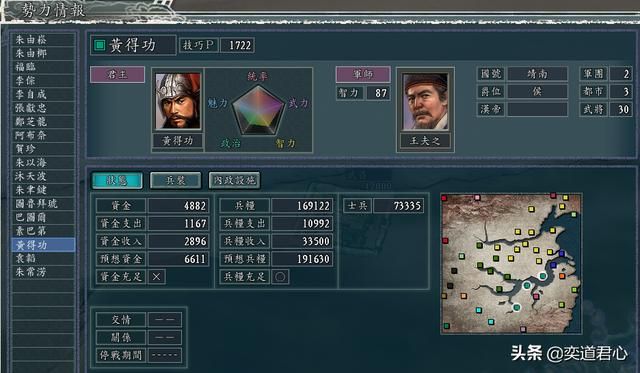Click the 軍師 strategist label
The width and height of the screenshot is (640, 373).
pyautogui.click(x=363, y=75)
